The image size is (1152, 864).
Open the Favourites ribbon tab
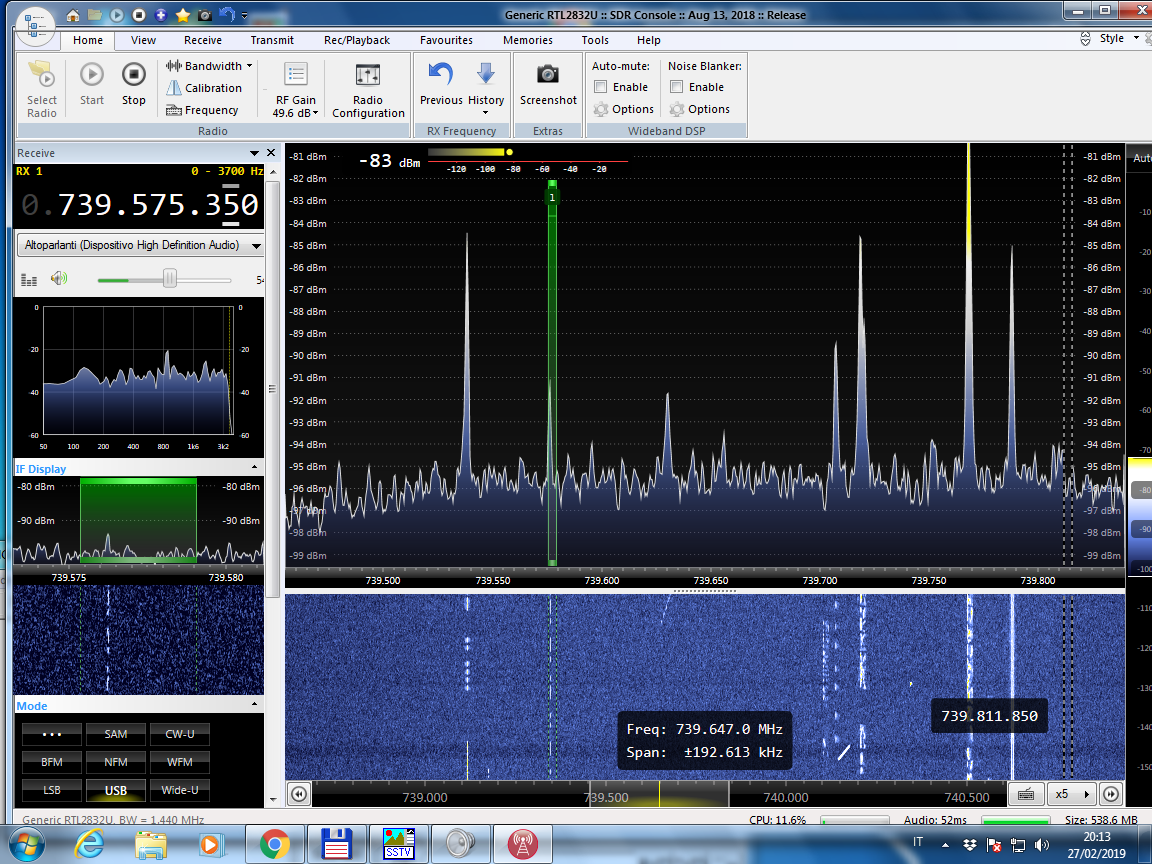coord(446,40)
